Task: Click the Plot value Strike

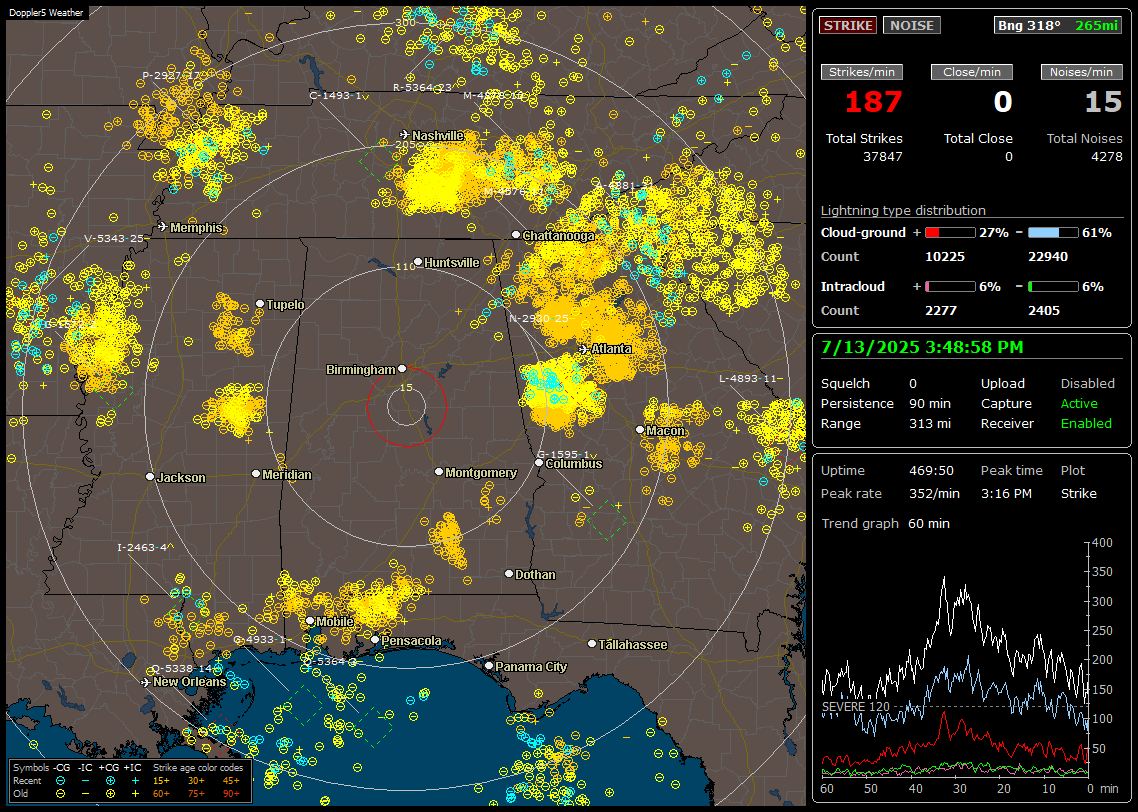Action: click(1078, 494)
